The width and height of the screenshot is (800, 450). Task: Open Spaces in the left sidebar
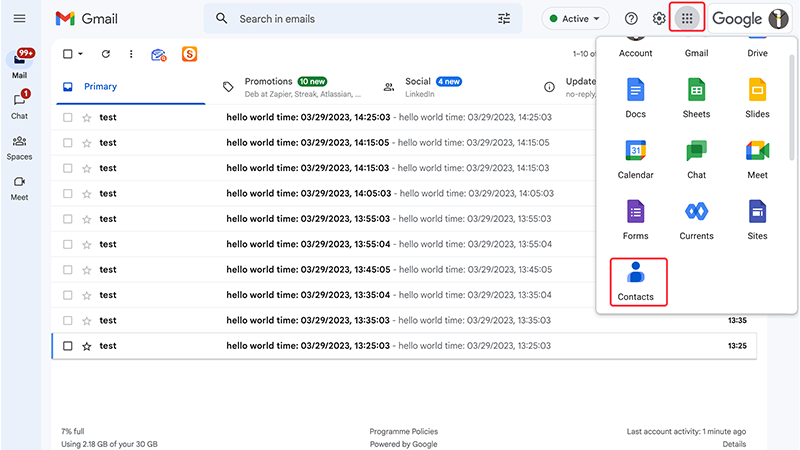[x=19, y=147]
